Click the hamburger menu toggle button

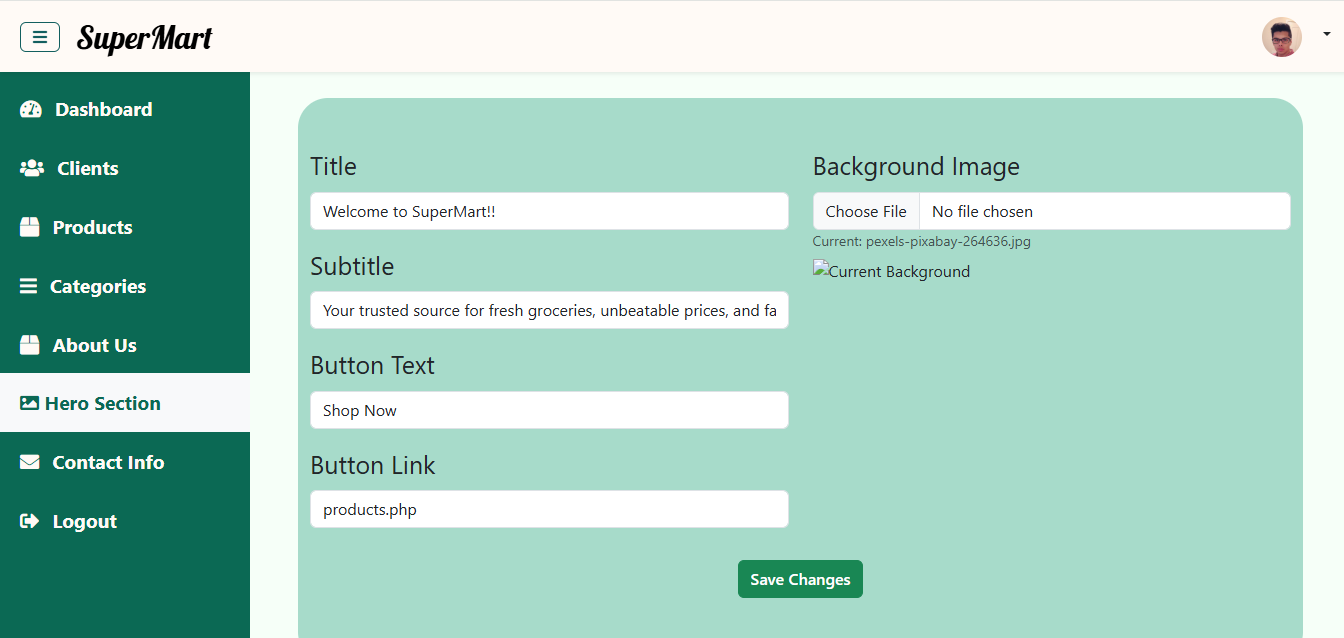[x=40, y=37]
